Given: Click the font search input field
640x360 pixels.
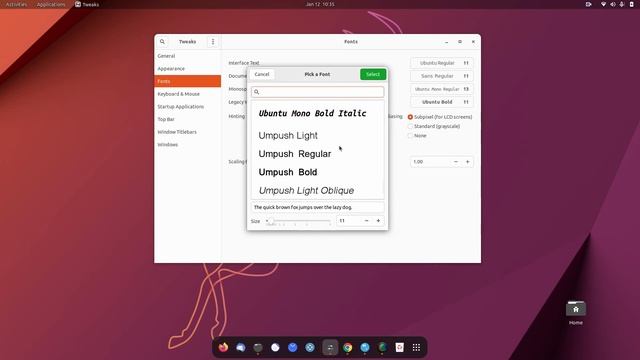Looking at the screenshot, I should click(x=318, y=92).
